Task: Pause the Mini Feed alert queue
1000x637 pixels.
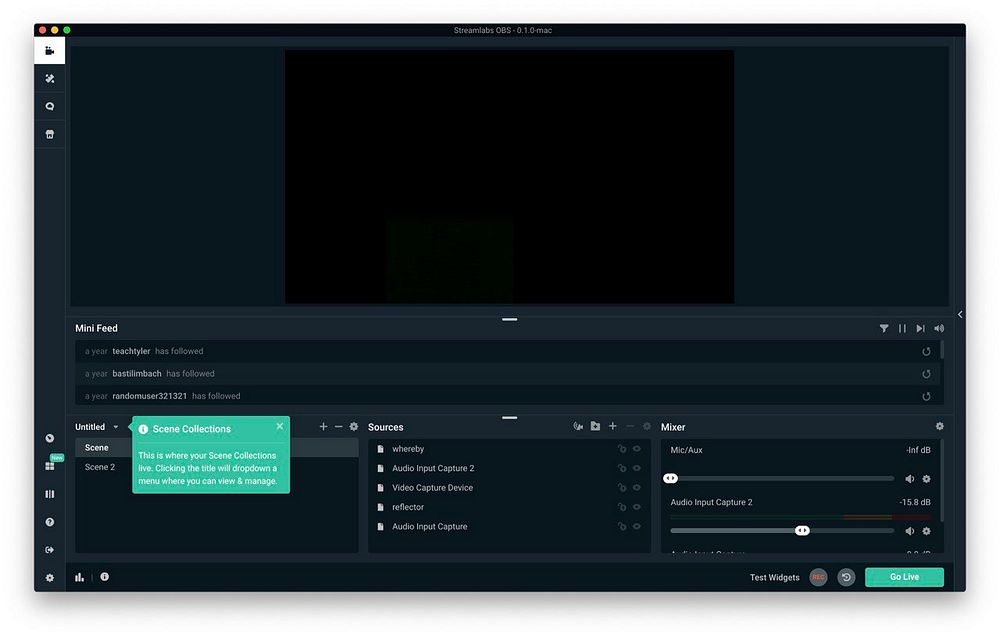Action: [x=902, y=328]
